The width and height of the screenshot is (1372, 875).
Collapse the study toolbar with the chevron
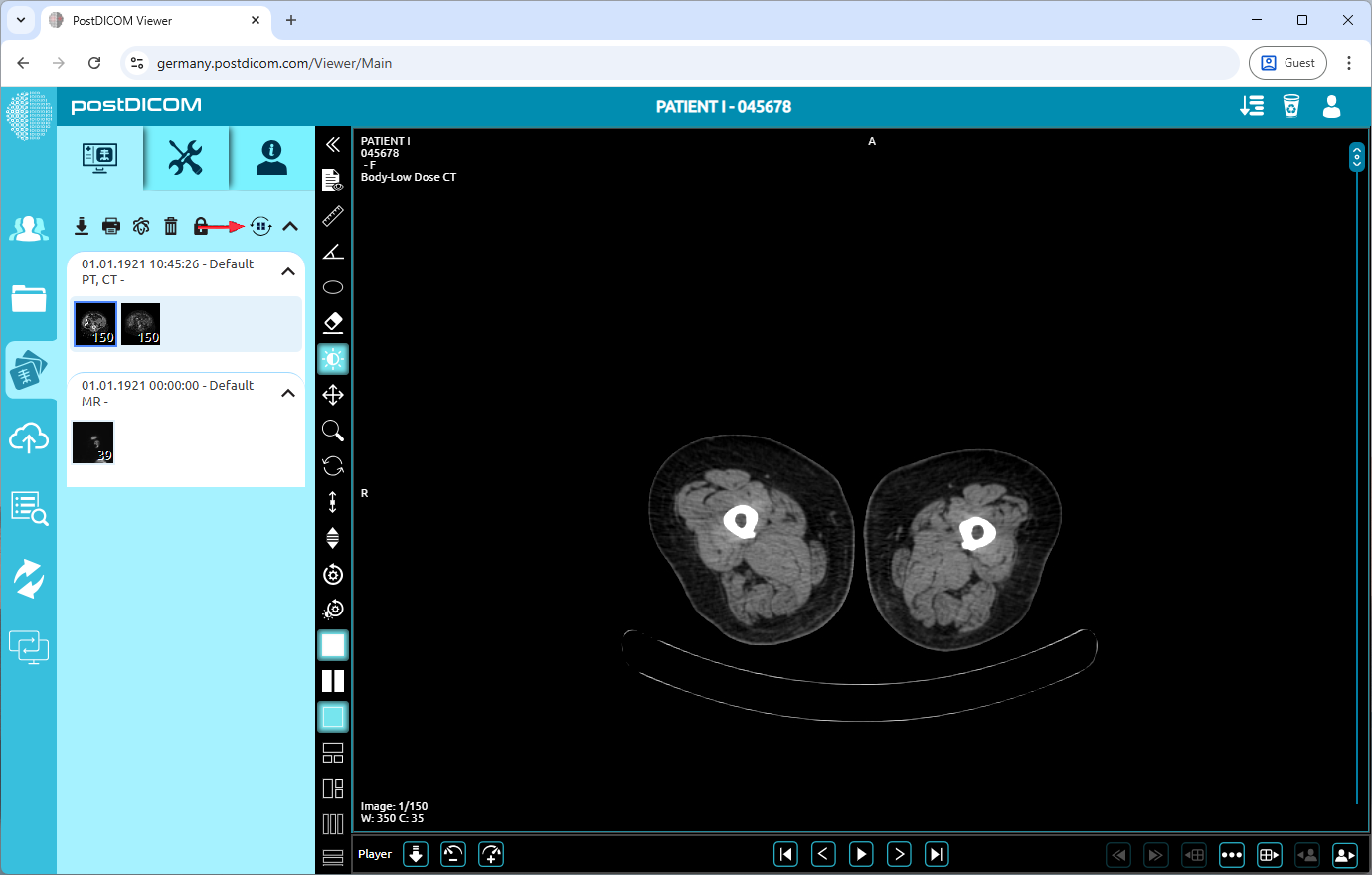pos(290,226)
